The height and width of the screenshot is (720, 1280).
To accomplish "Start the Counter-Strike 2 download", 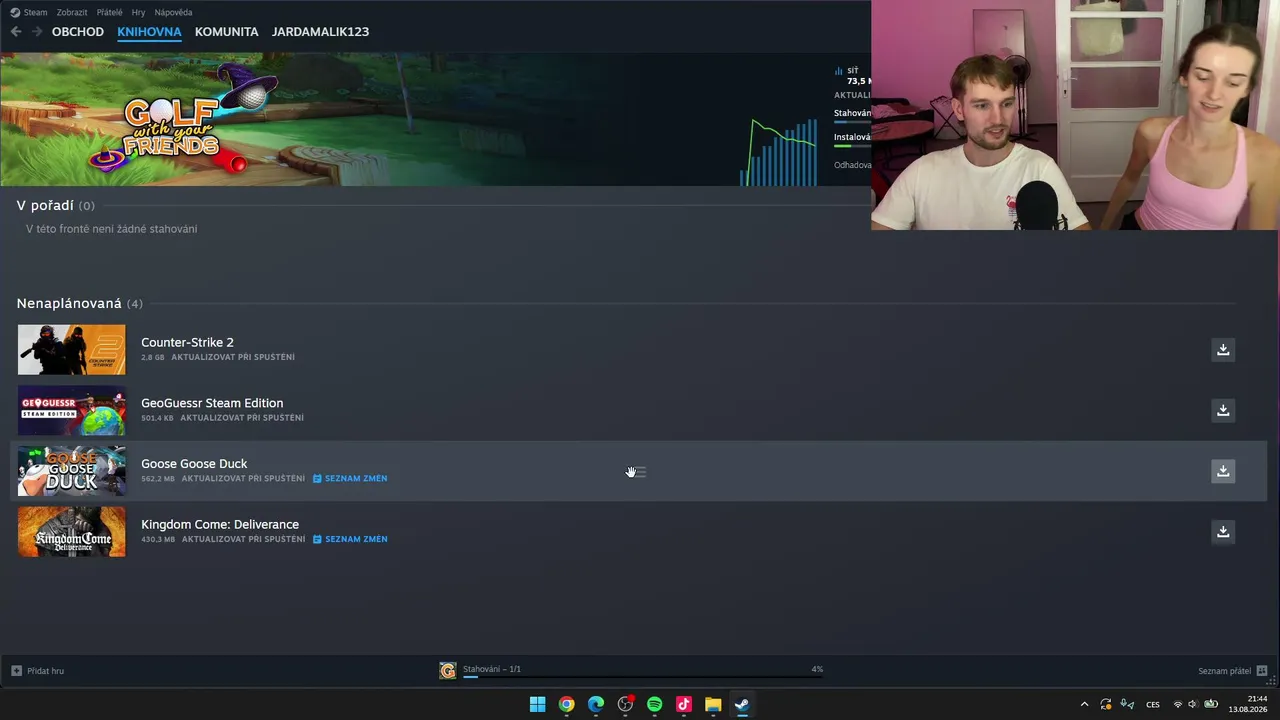I will pyautogui.click(x=1223, y=350).
